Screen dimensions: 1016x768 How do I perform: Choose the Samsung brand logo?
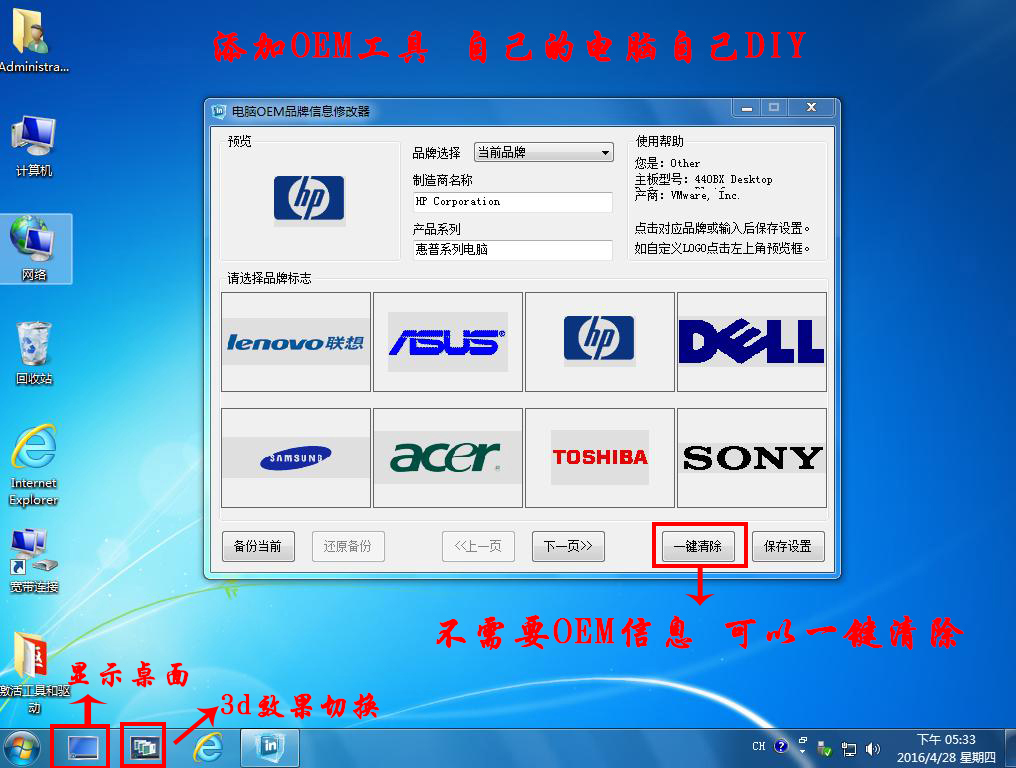click(x=296, y=458)
